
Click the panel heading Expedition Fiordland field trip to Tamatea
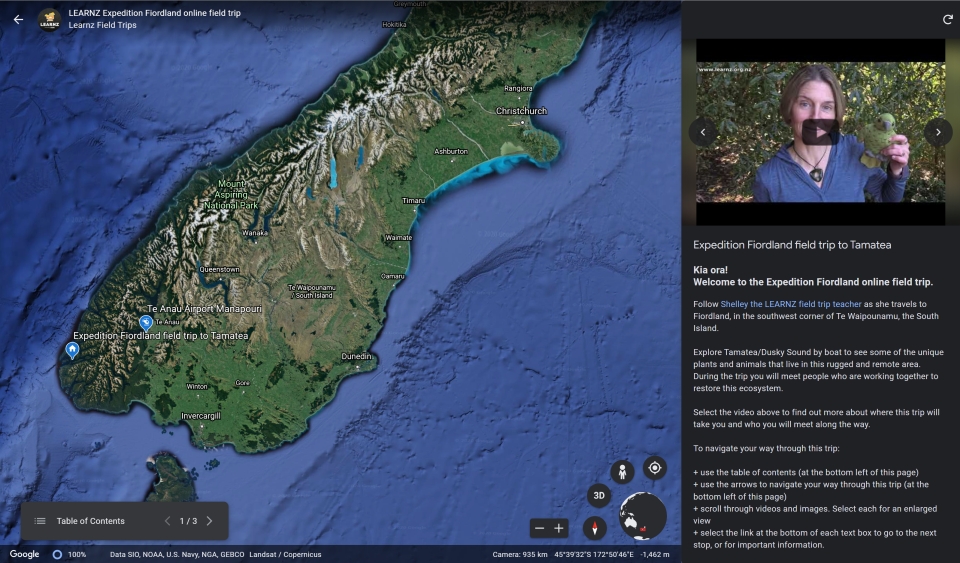(792, 245)
